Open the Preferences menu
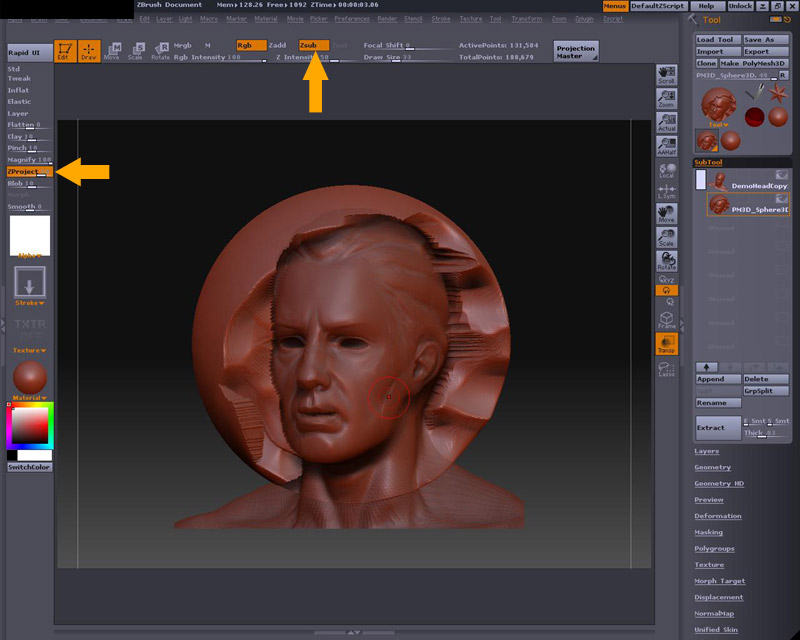The height and width of the screenshot is (640, 800). 351,19
